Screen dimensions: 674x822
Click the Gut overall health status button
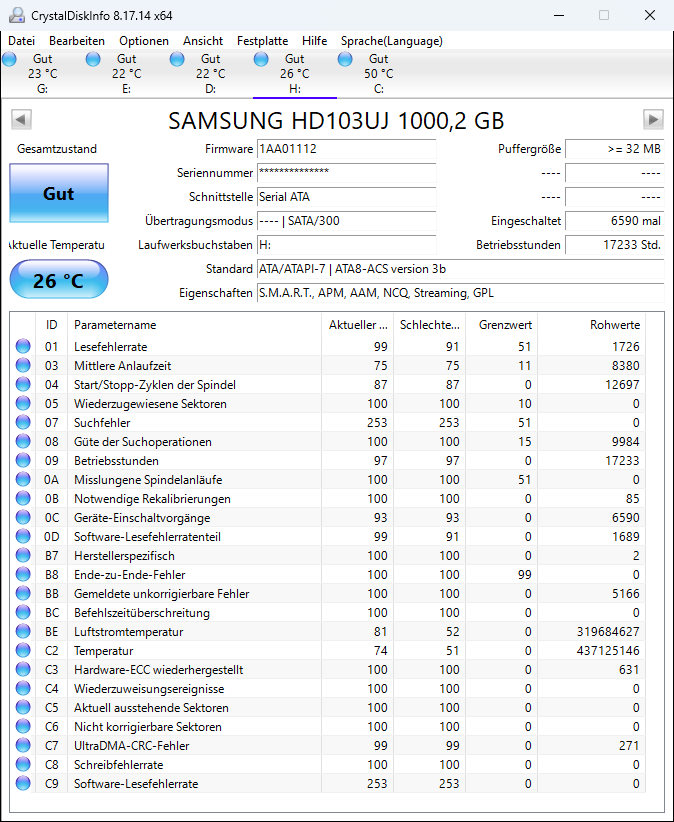coord(59,193)
